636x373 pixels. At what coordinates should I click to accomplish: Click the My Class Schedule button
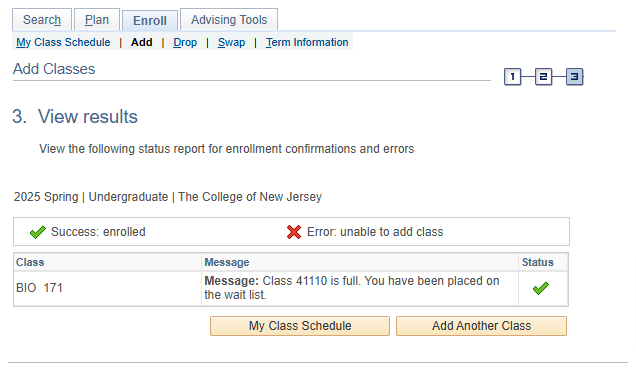tap(300, 326)
